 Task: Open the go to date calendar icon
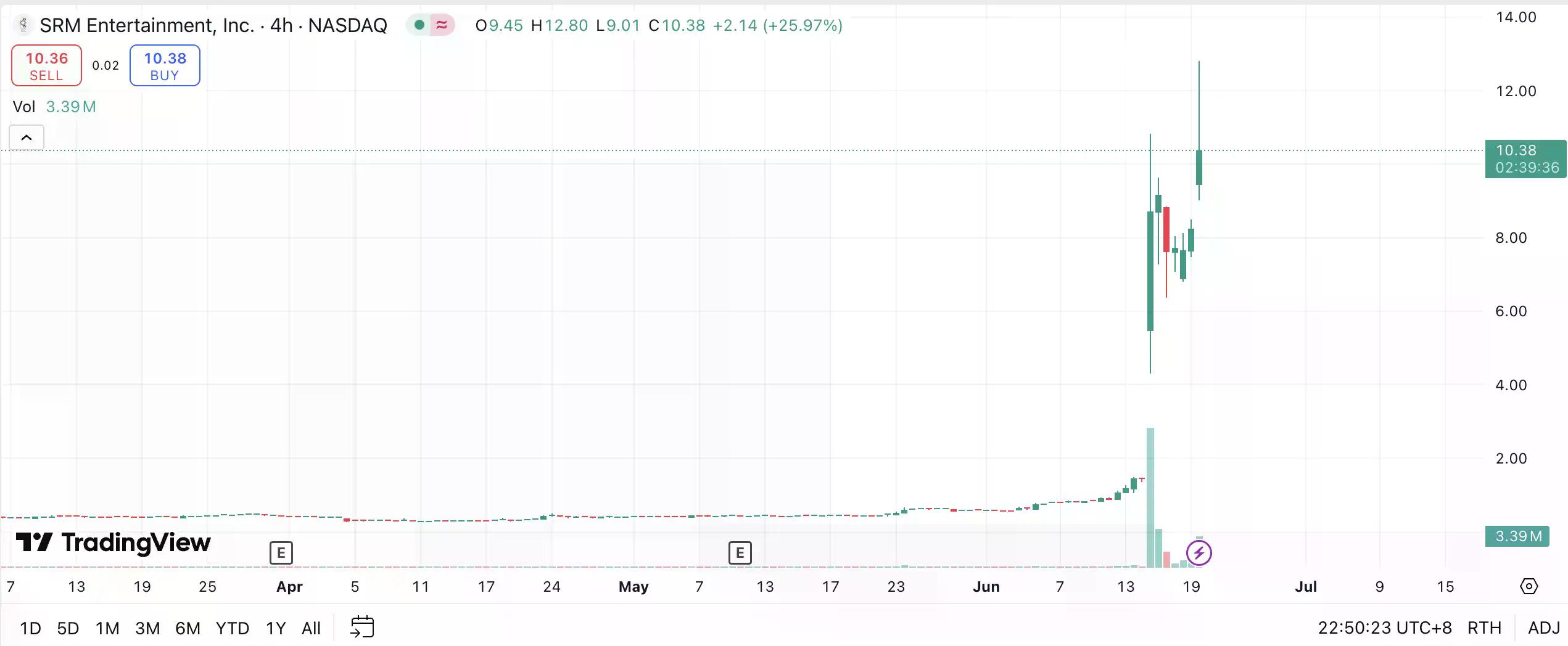pos(362,627)
